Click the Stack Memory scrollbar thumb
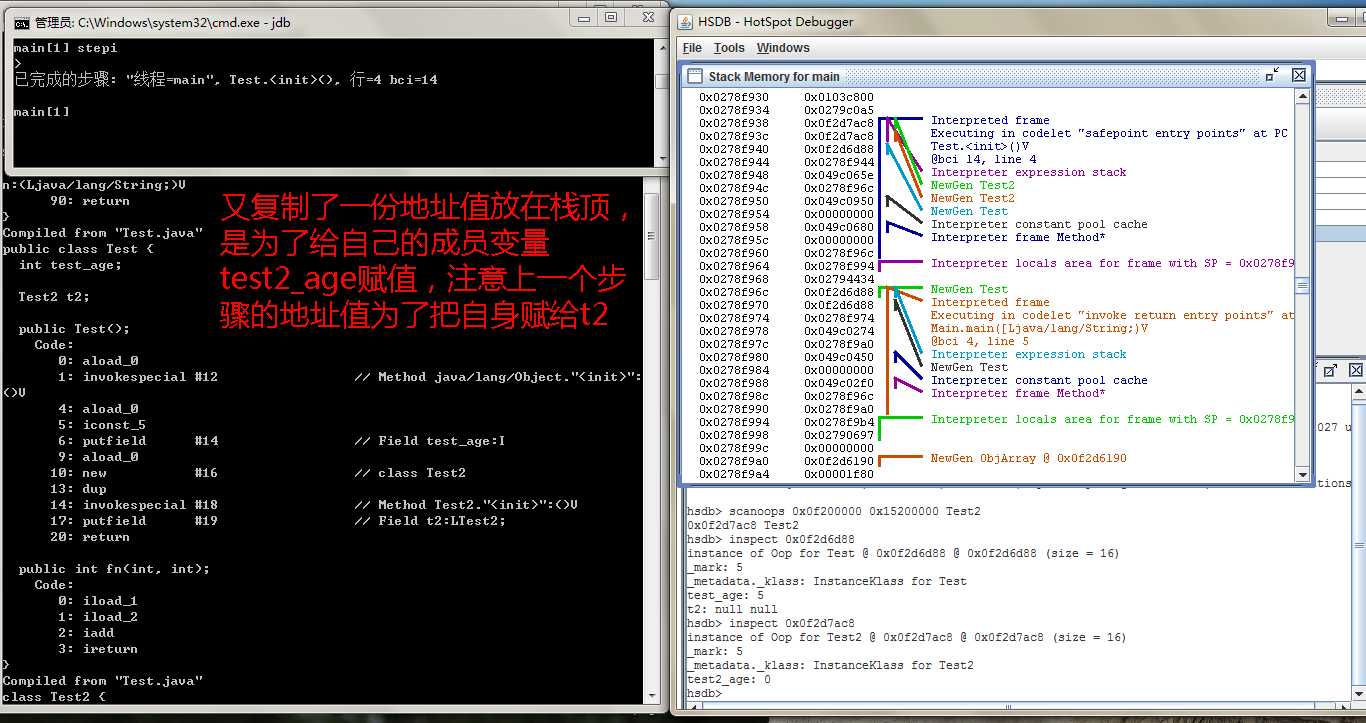Screen dimensions: 1366x723 pyautogui.click(x=1302, y=285)
